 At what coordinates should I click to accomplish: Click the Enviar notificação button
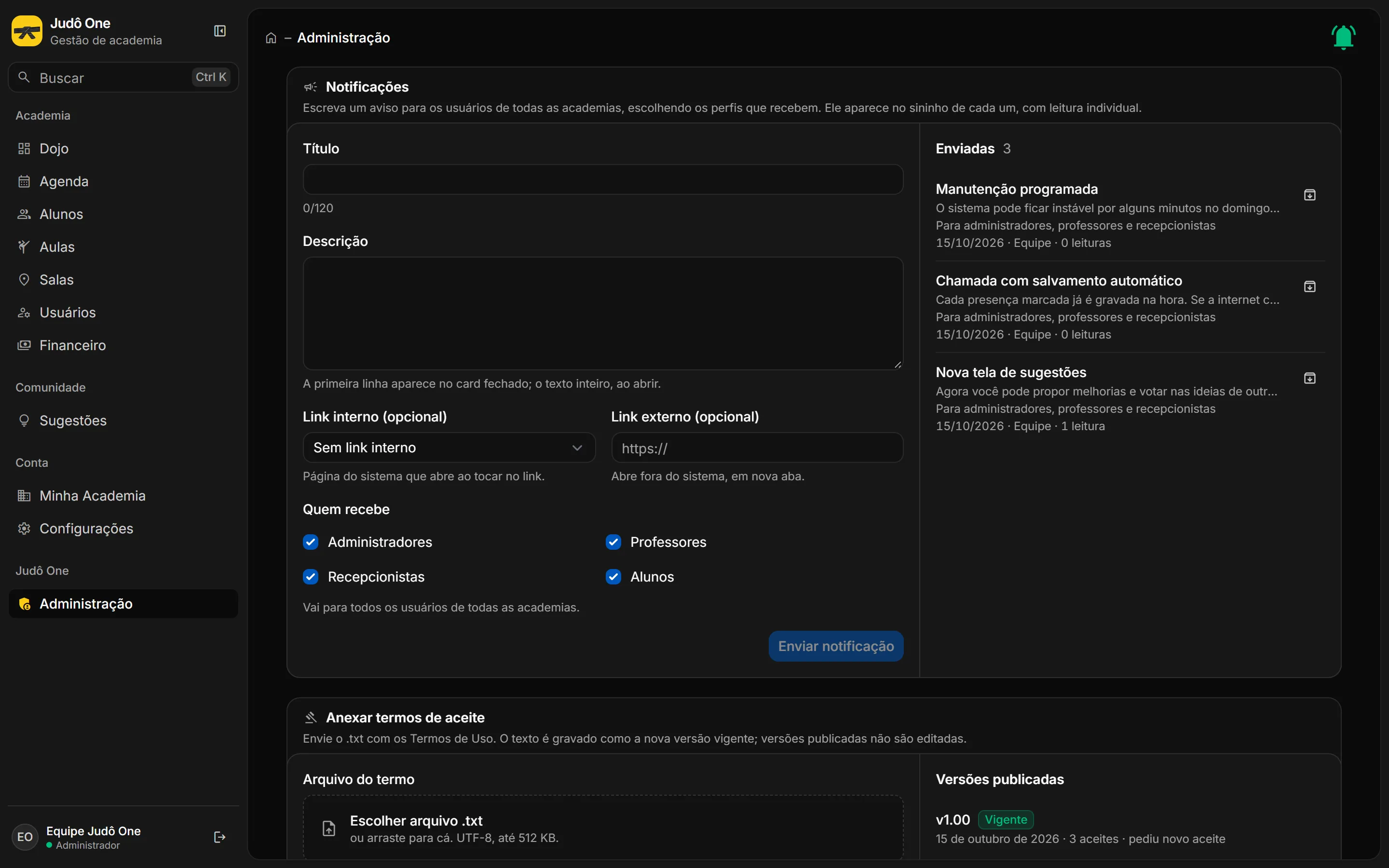point(836,646)
